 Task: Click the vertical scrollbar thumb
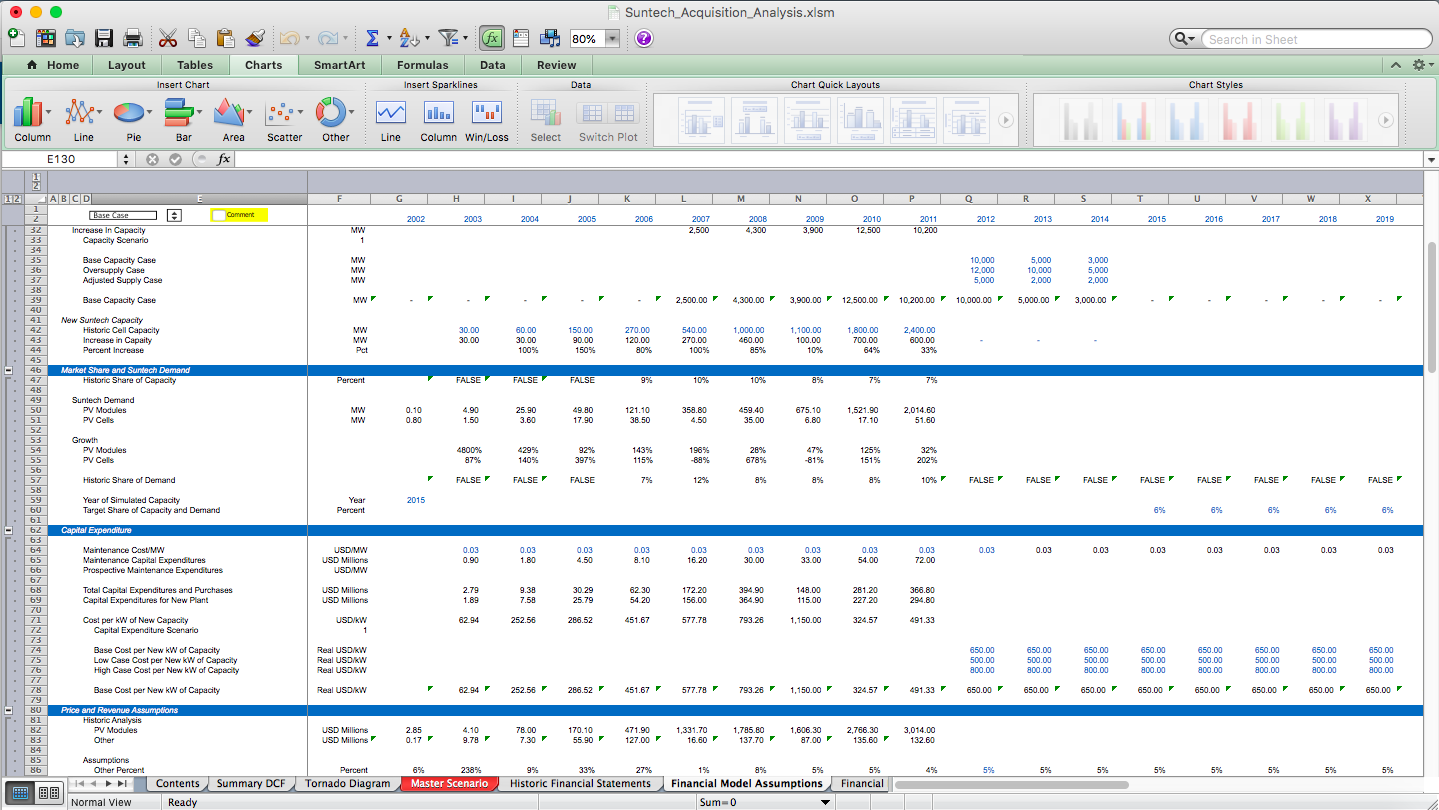click(x=1431, y=306)
